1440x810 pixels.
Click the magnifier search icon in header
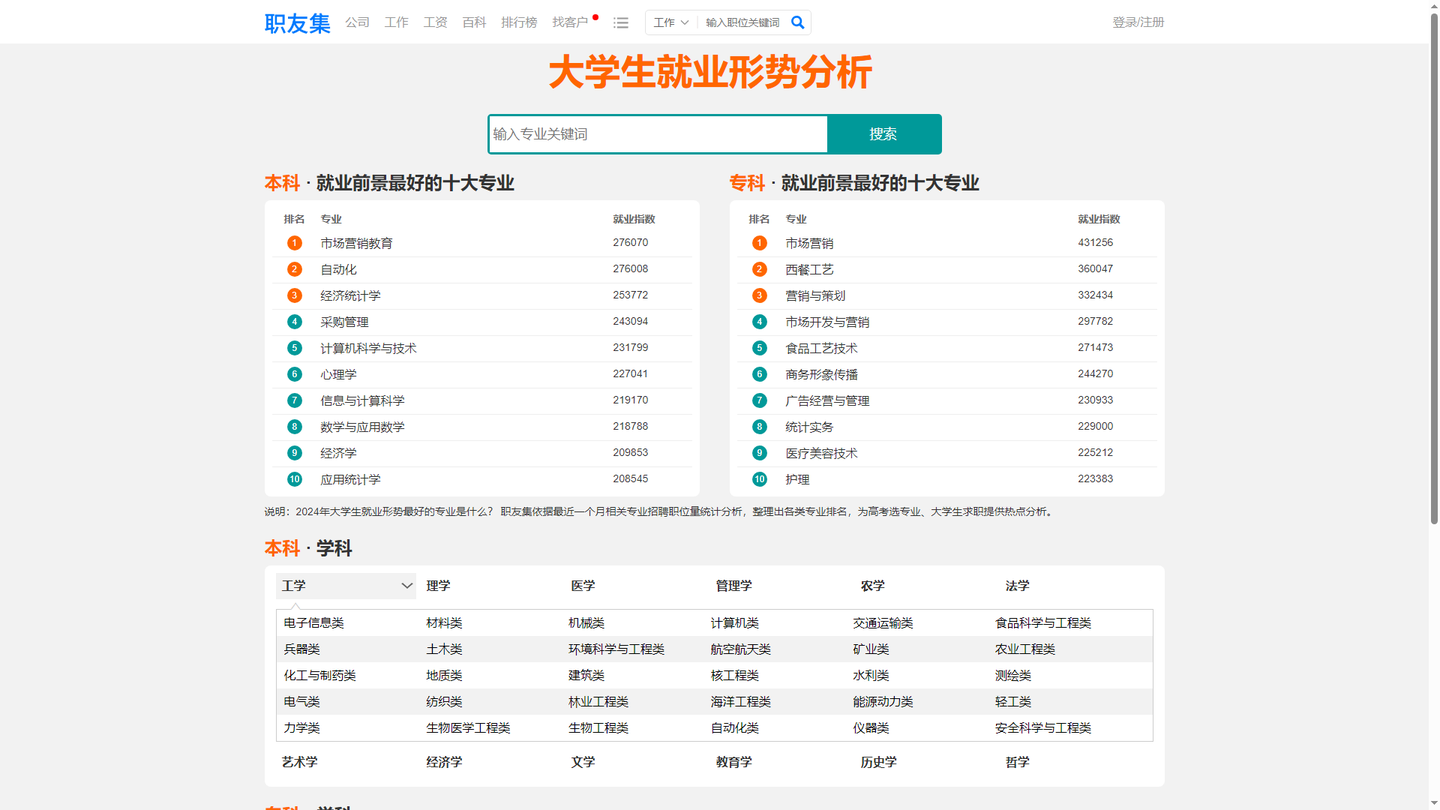[798, 22]
